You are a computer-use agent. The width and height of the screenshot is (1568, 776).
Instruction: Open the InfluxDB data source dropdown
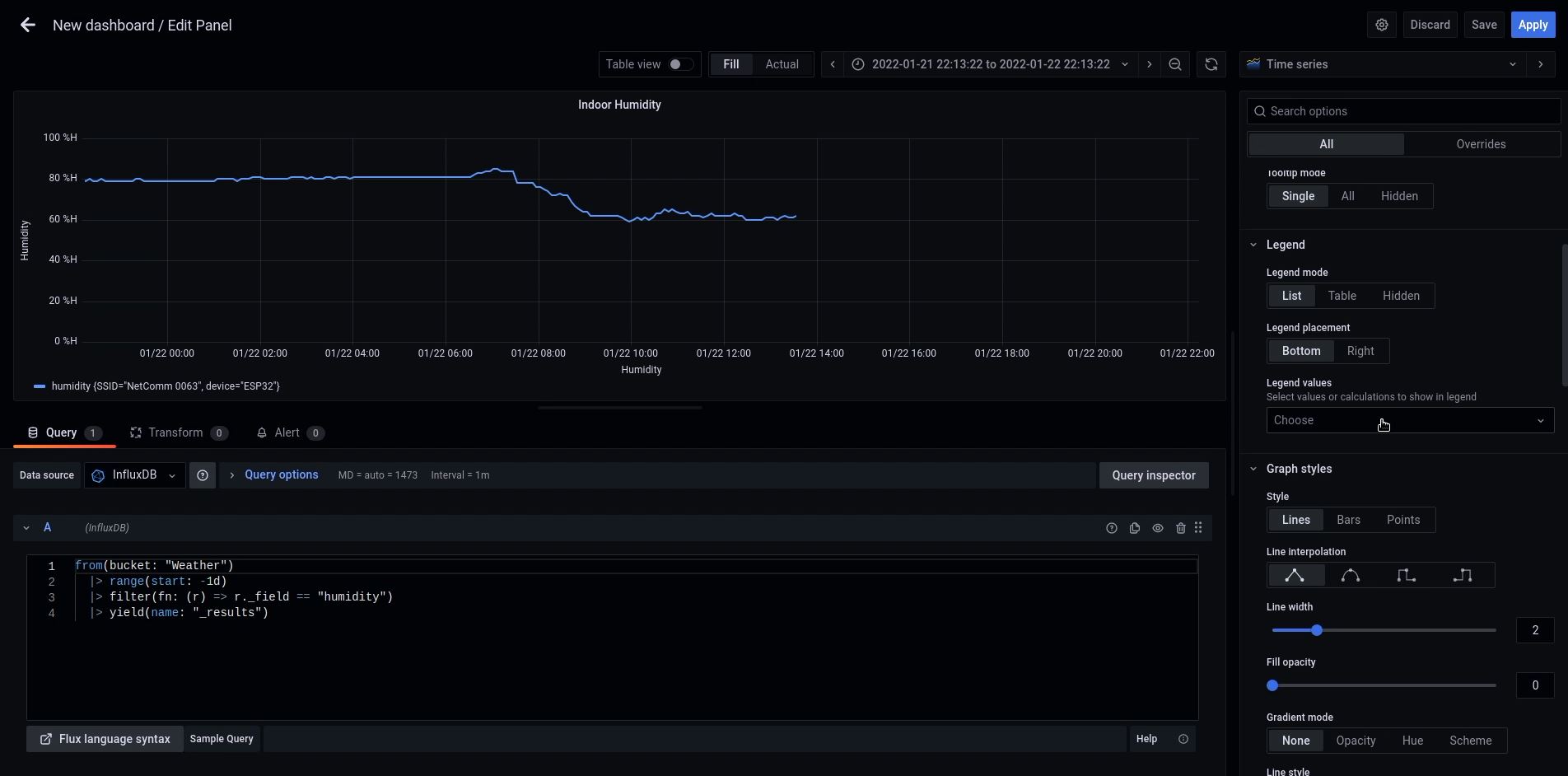tap(135, 475)
